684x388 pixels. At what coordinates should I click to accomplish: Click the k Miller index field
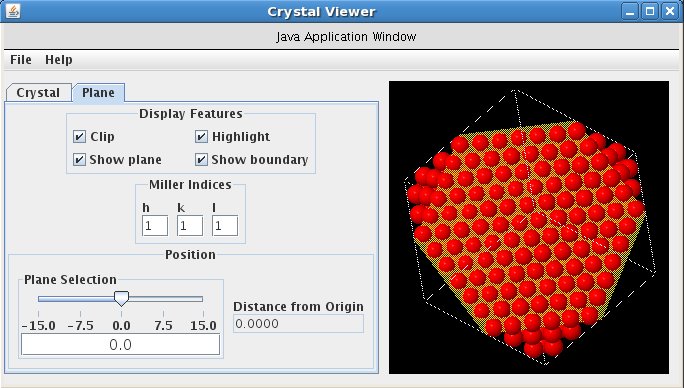190,226
